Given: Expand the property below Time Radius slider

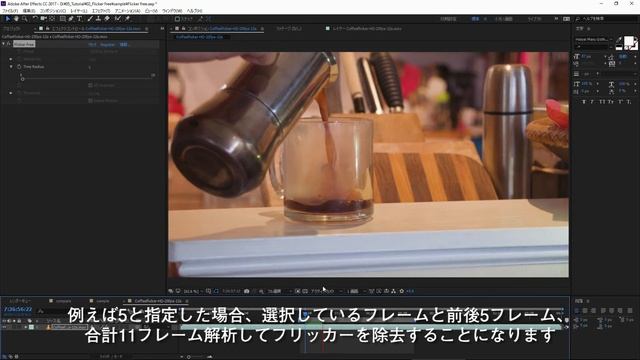Looking at the screenshot, I should [x=11, y=93].
